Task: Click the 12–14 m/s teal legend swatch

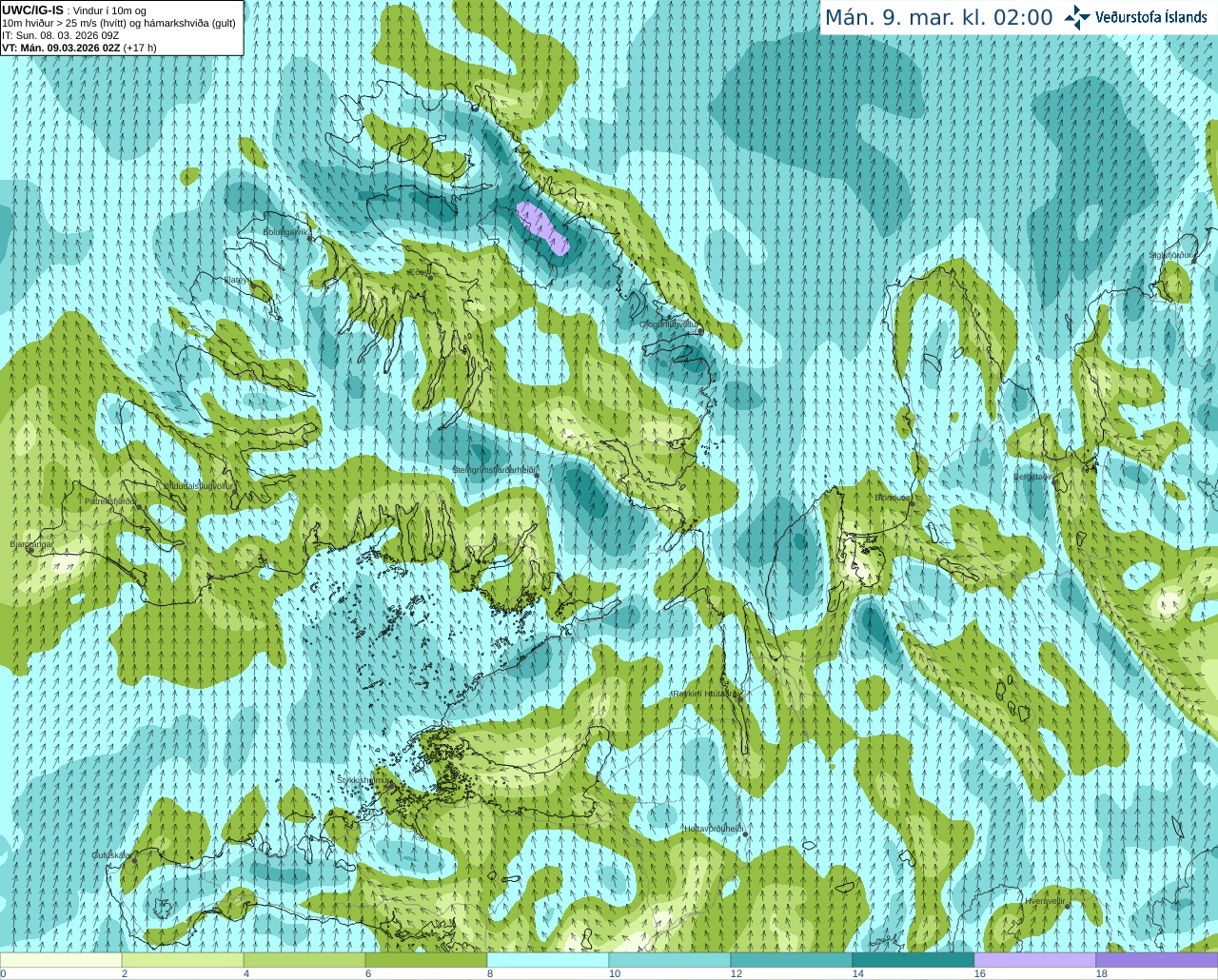Action: pyautogui.click(x=792, y=960)
